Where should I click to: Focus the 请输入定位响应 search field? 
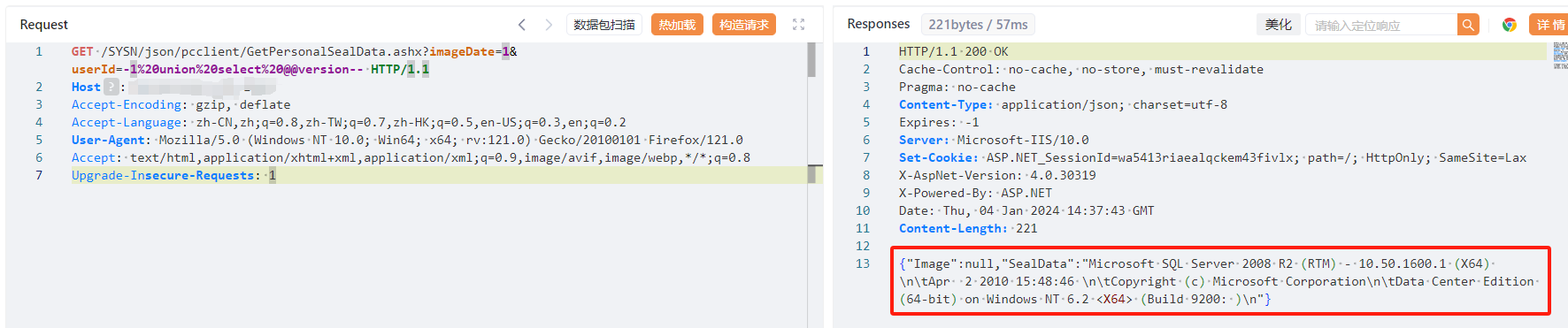point(1382,25)
